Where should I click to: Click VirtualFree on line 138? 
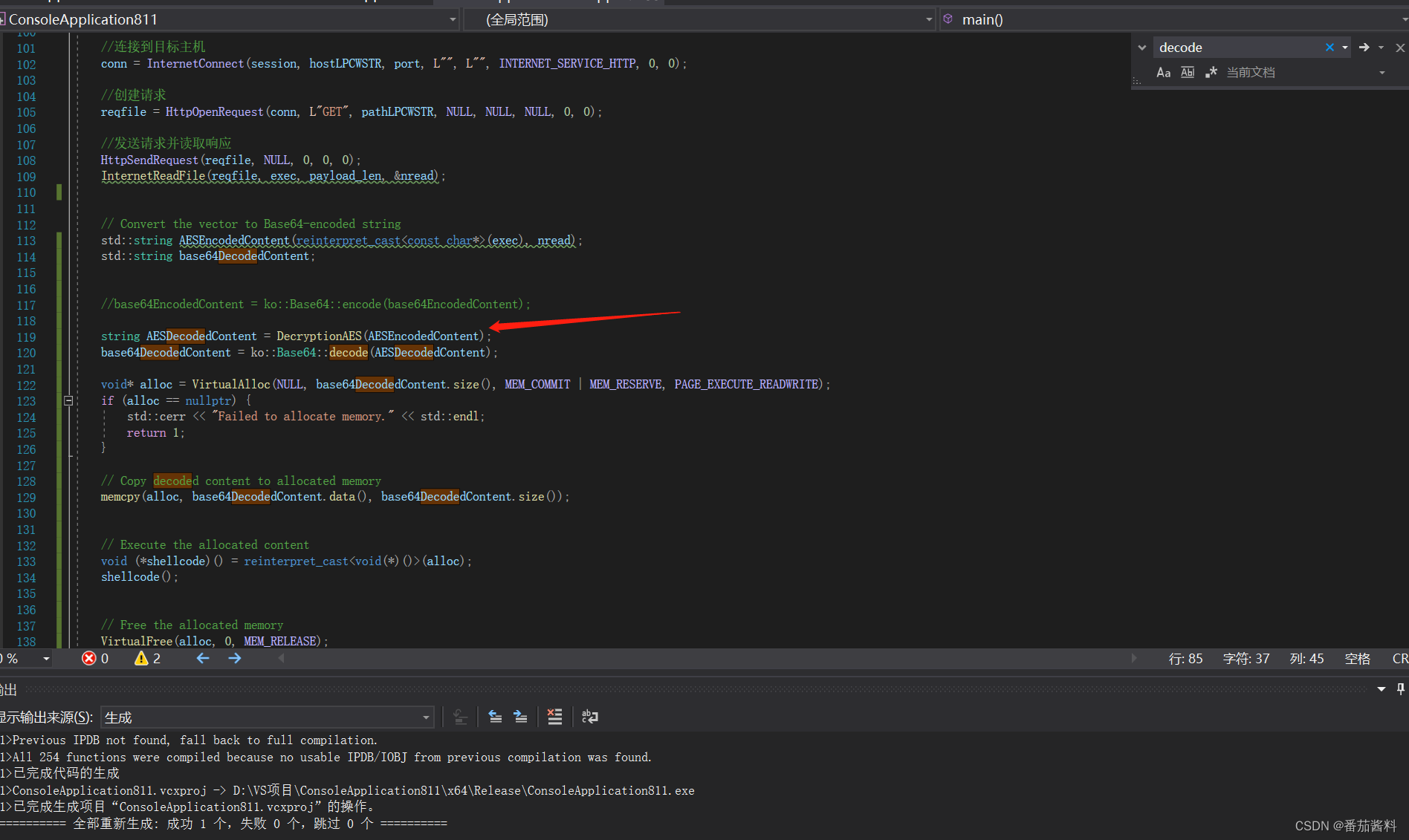click(137, 642)
